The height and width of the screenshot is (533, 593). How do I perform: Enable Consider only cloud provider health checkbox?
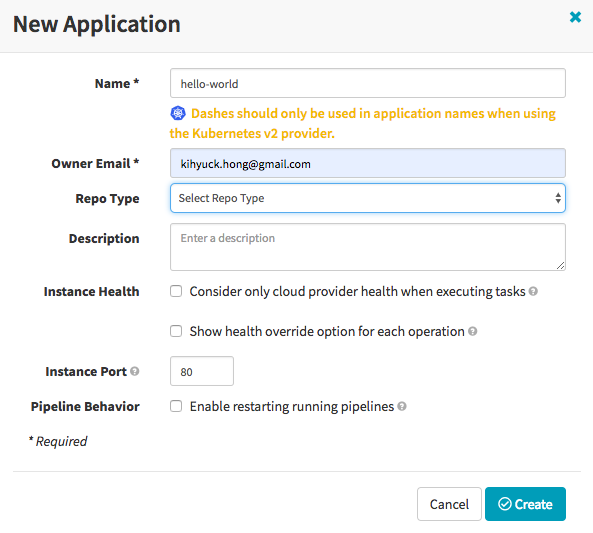click(x=176, y=291)
